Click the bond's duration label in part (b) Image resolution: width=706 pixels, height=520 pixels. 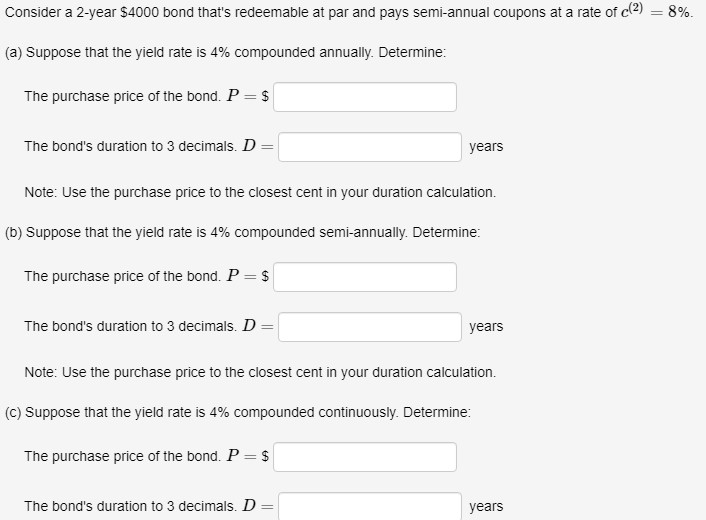coord(131,326)
